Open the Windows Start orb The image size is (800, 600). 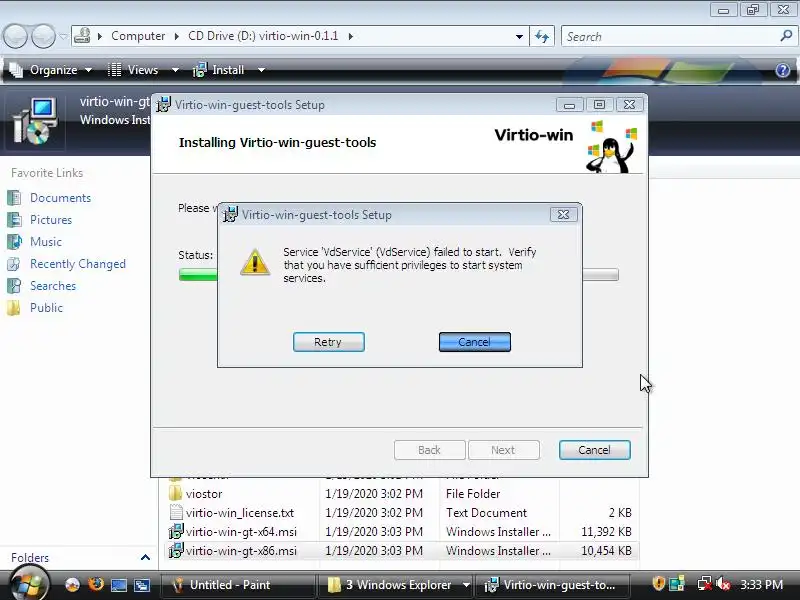(29, 584)
